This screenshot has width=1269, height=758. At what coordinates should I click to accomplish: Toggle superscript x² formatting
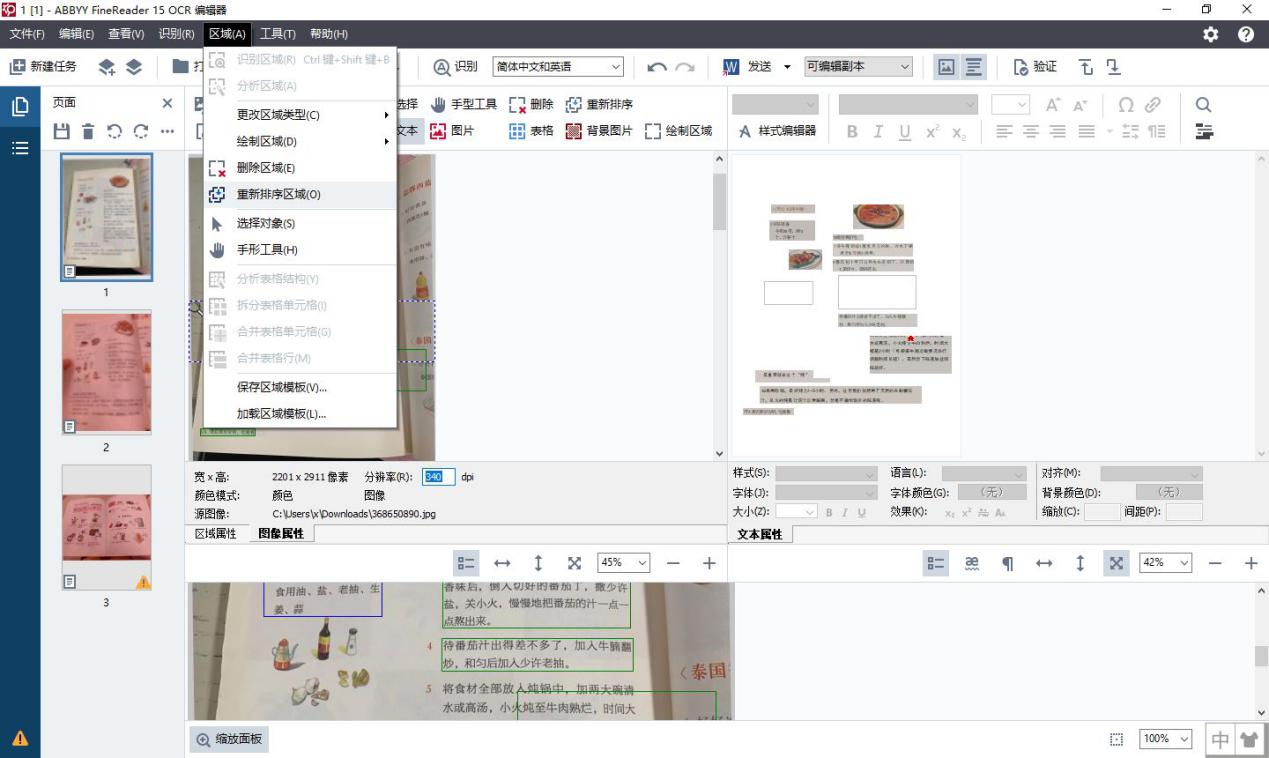[x=932, y=132]
